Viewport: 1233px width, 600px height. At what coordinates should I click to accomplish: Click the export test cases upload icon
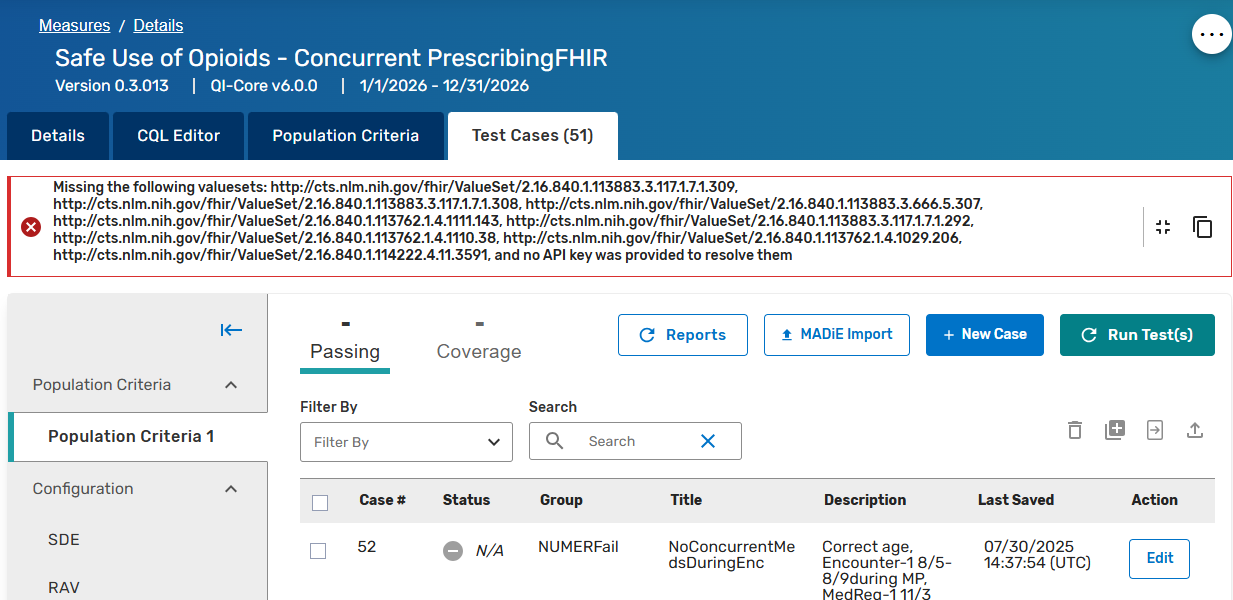tap(1194, 430)
